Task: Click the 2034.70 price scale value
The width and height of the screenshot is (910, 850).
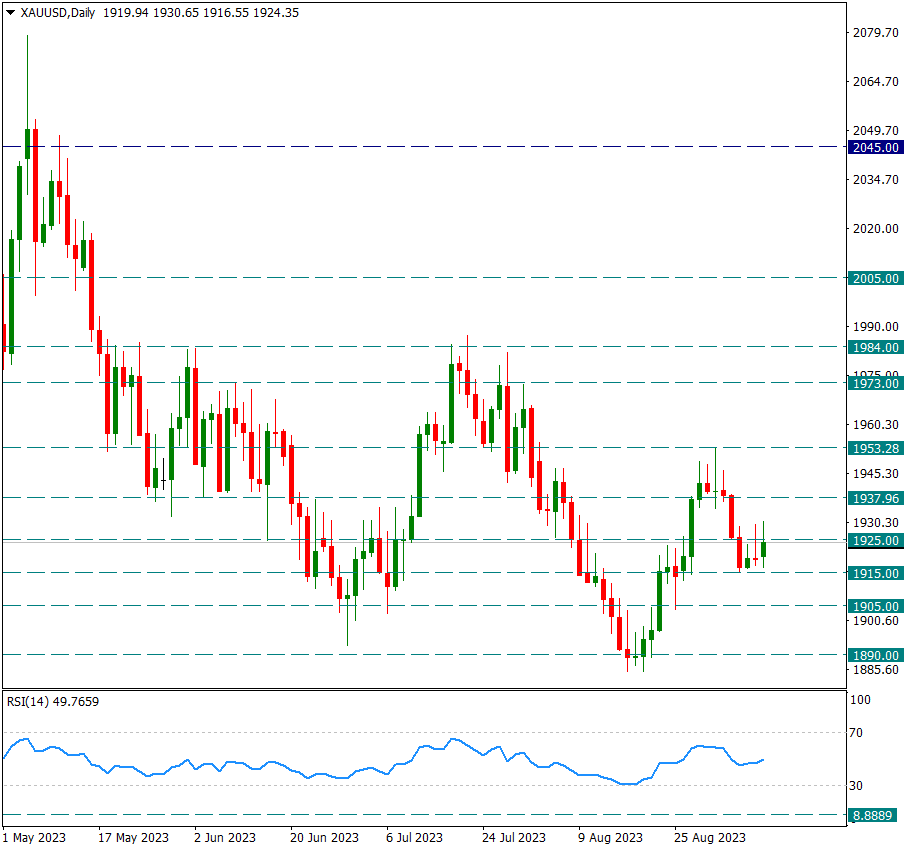Action: [x=875, y=180]
